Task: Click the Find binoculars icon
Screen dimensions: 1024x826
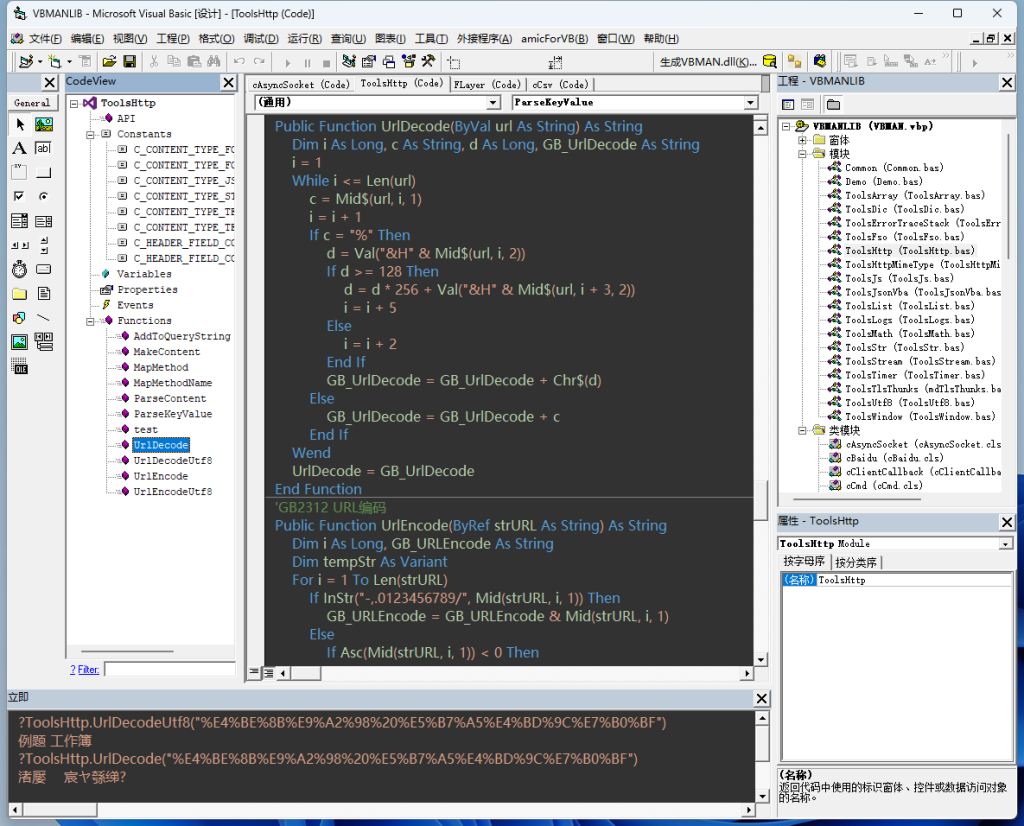Action: 214,61
